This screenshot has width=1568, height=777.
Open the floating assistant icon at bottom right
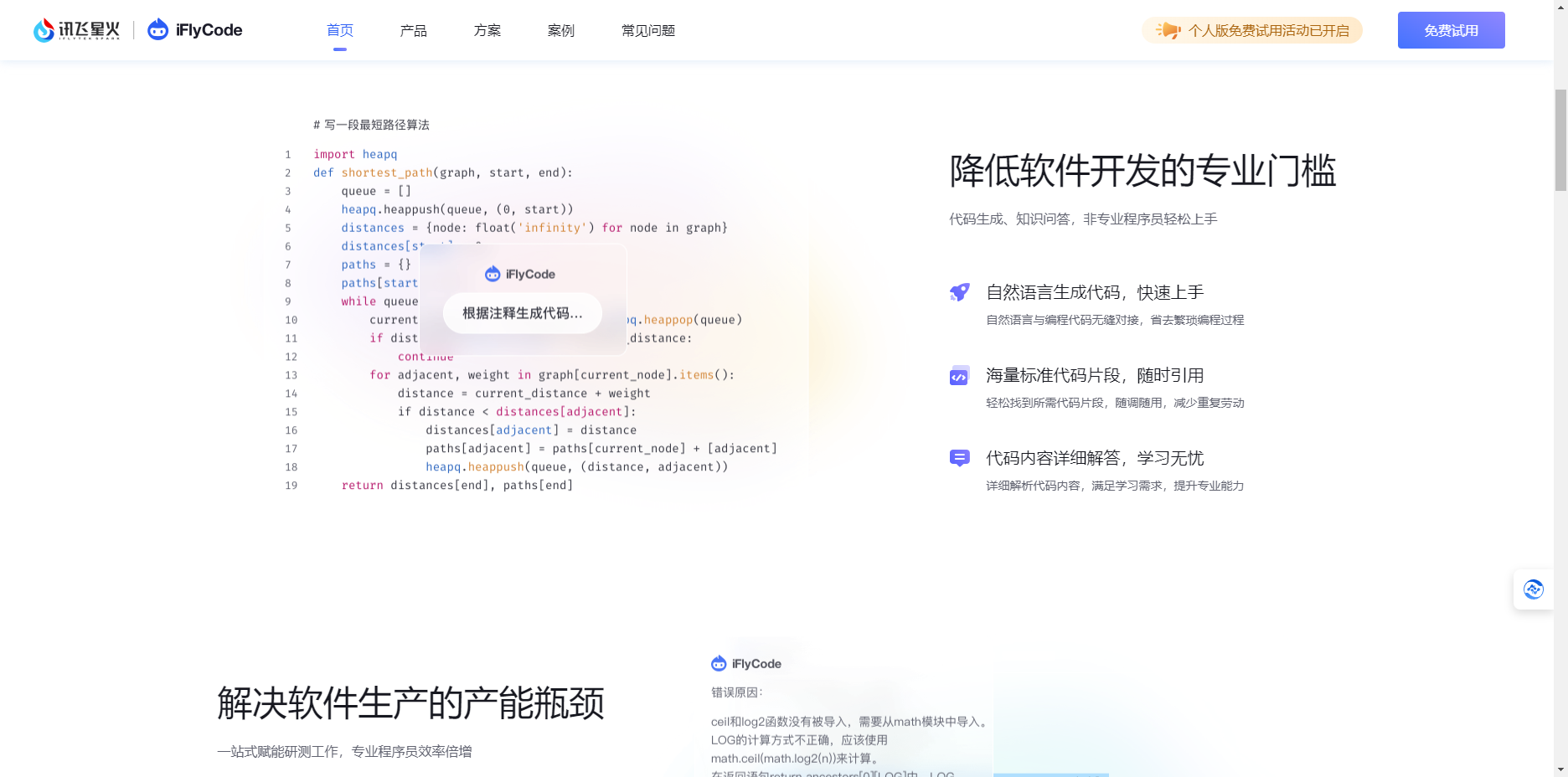point(1534,589)
